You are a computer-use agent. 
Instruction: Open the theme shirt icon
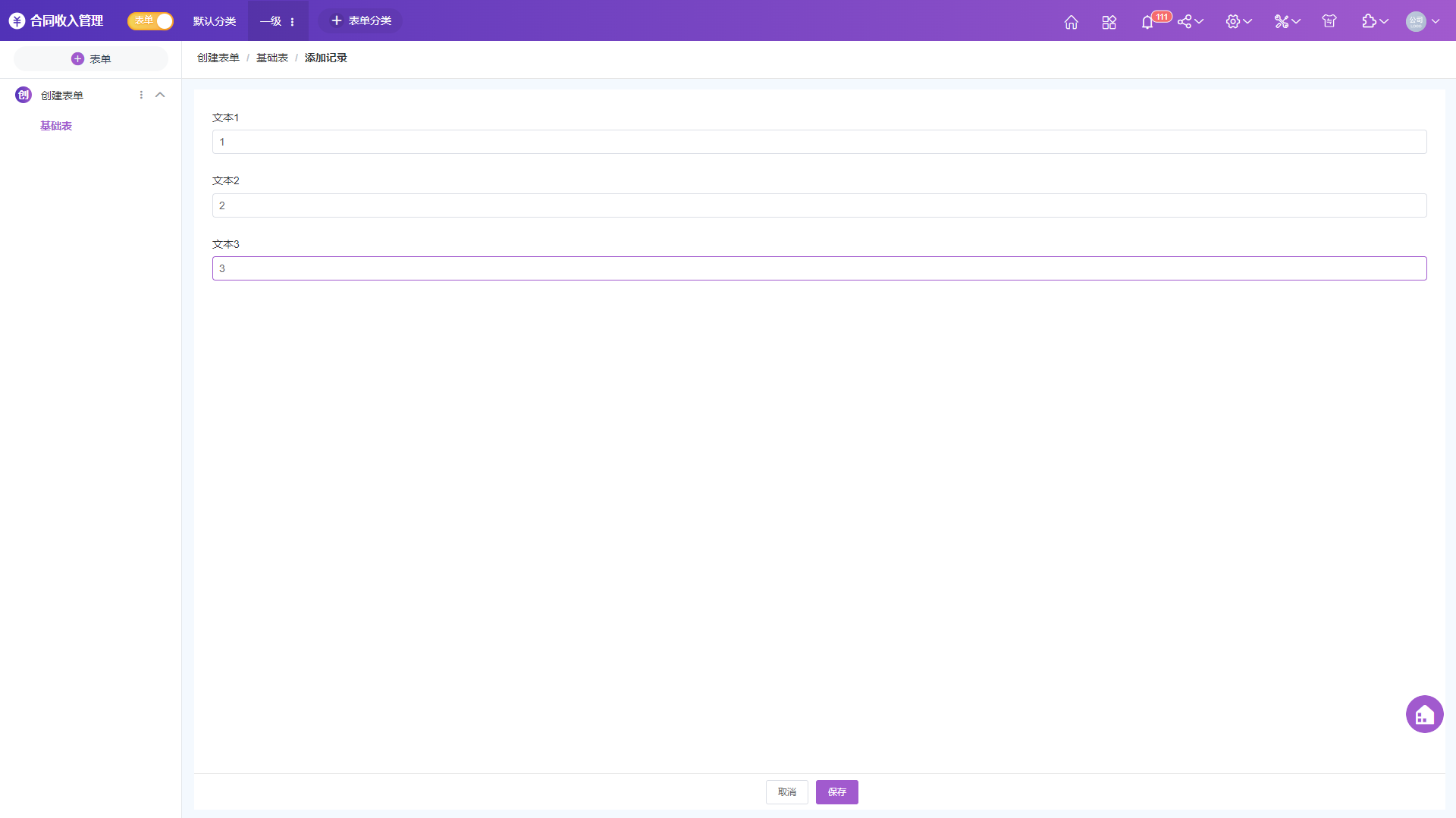pos(1329,21)
